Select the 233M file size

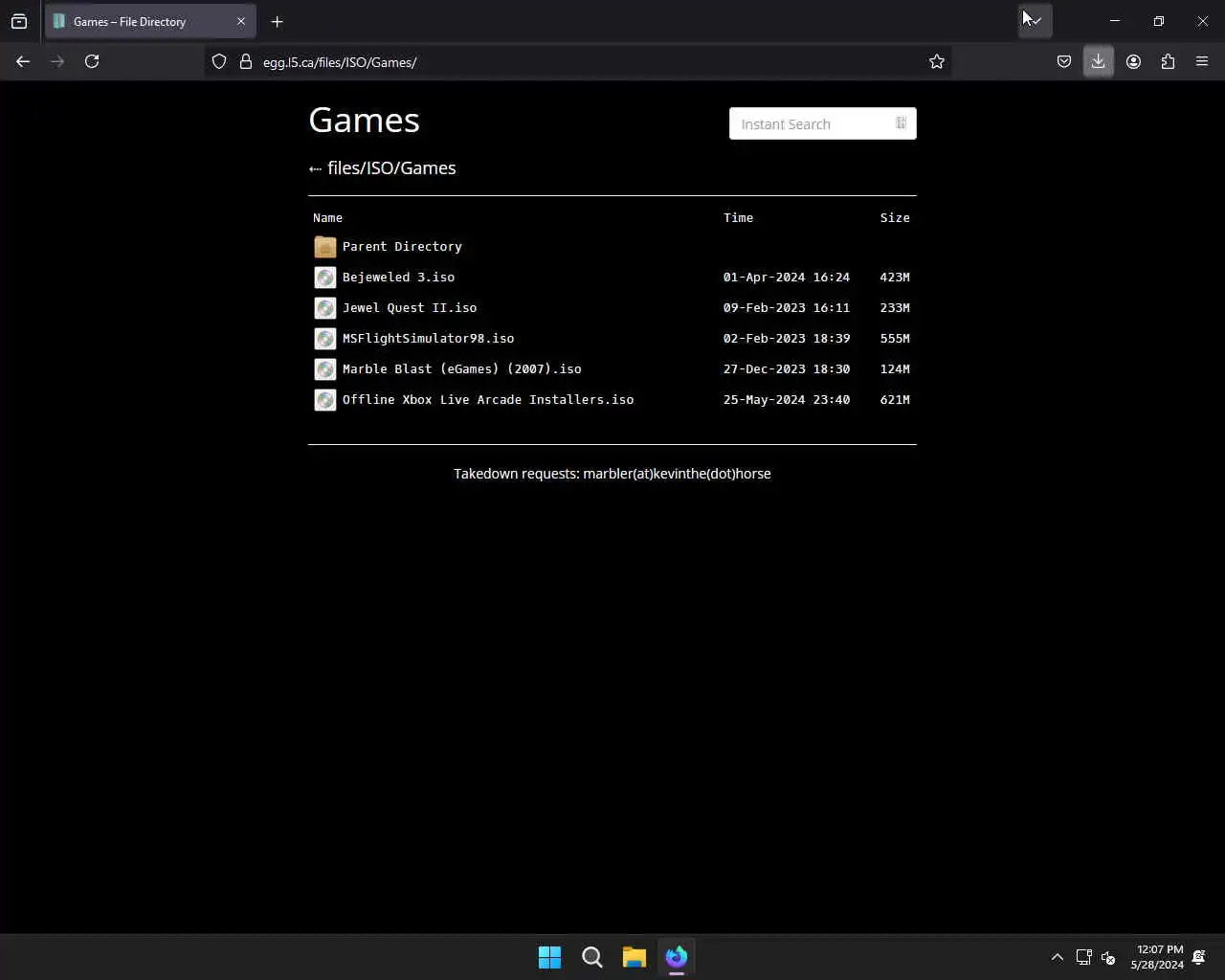pos(895,307)
